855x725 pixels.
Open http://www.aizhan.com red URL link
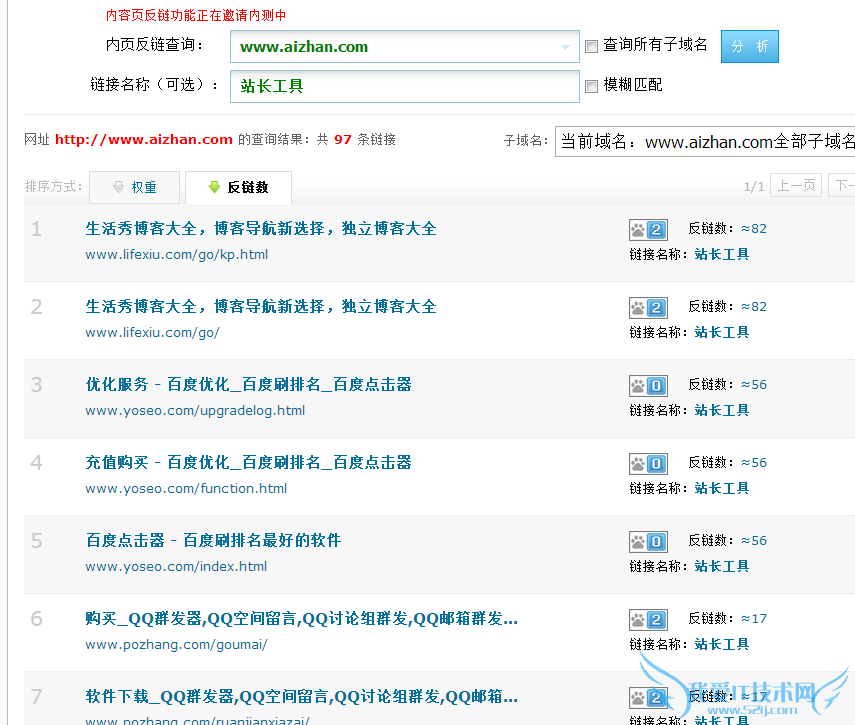coord(143,140)
